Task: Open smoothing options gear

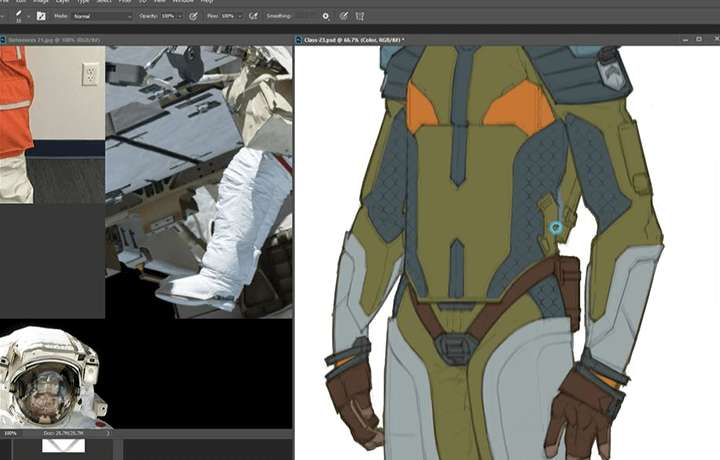Action: click(326, 16)
